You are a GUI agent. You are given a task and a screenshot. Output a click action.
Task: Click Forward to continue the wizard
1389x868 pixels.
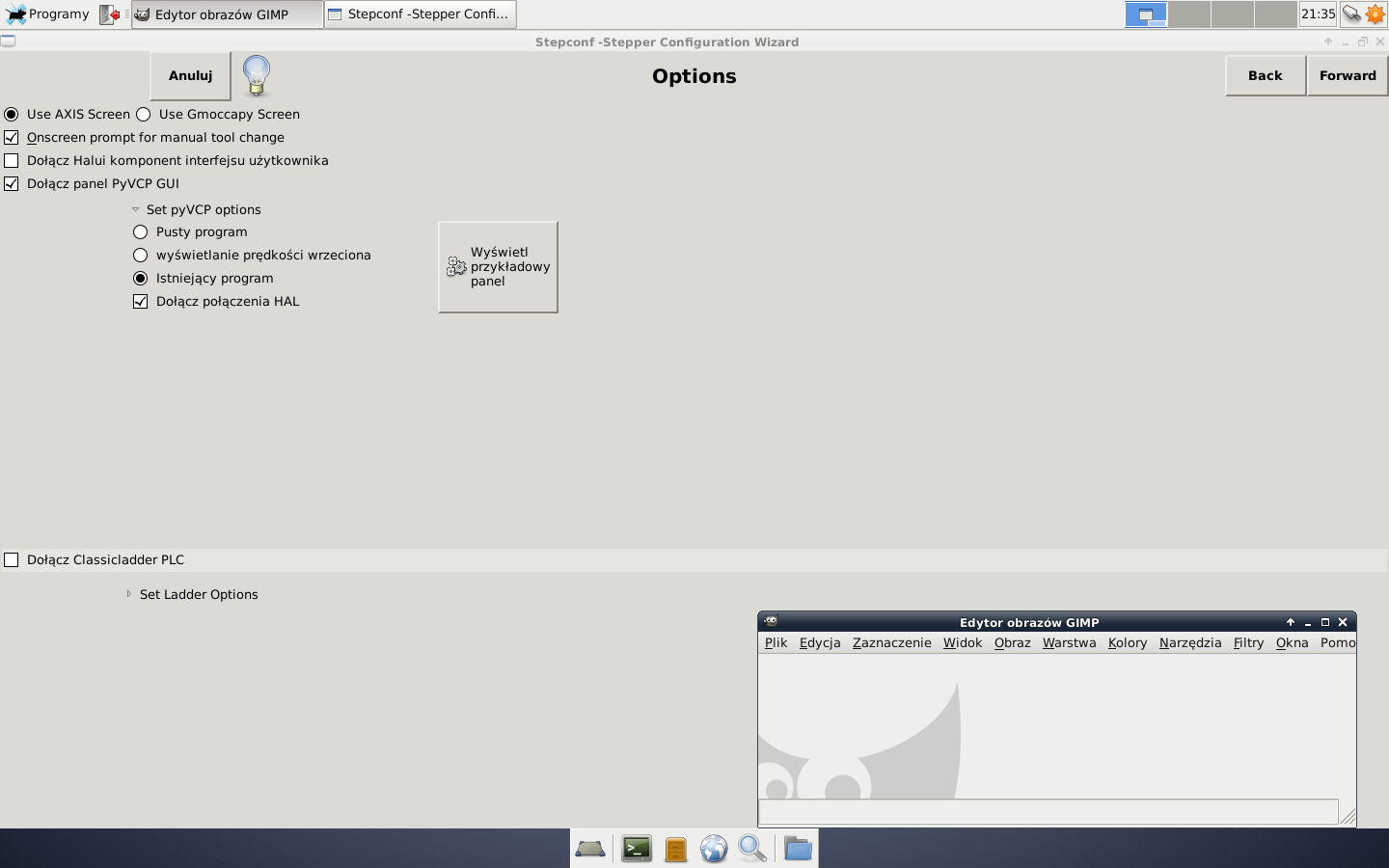pyautogui.click(x=1348, y=75)
